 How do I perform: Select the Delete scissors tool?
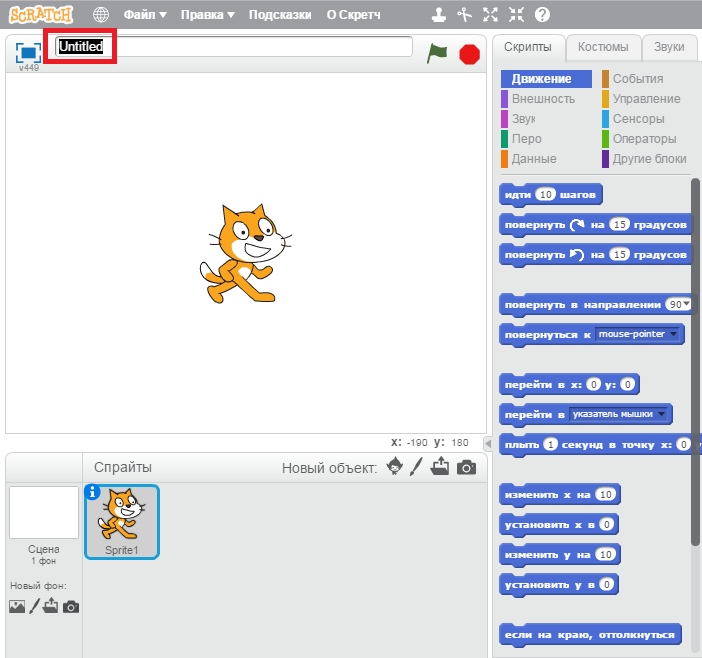coord(465,15)
